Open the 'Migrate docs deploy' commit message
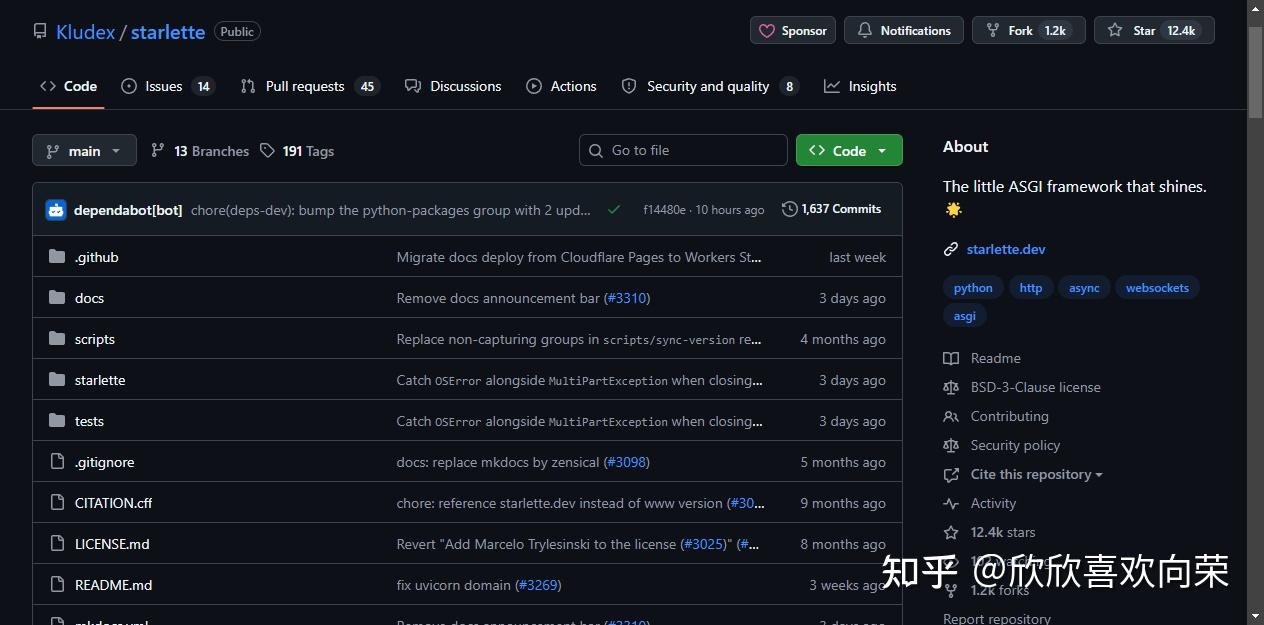1264x625 pixels. [x=579, y=257]
